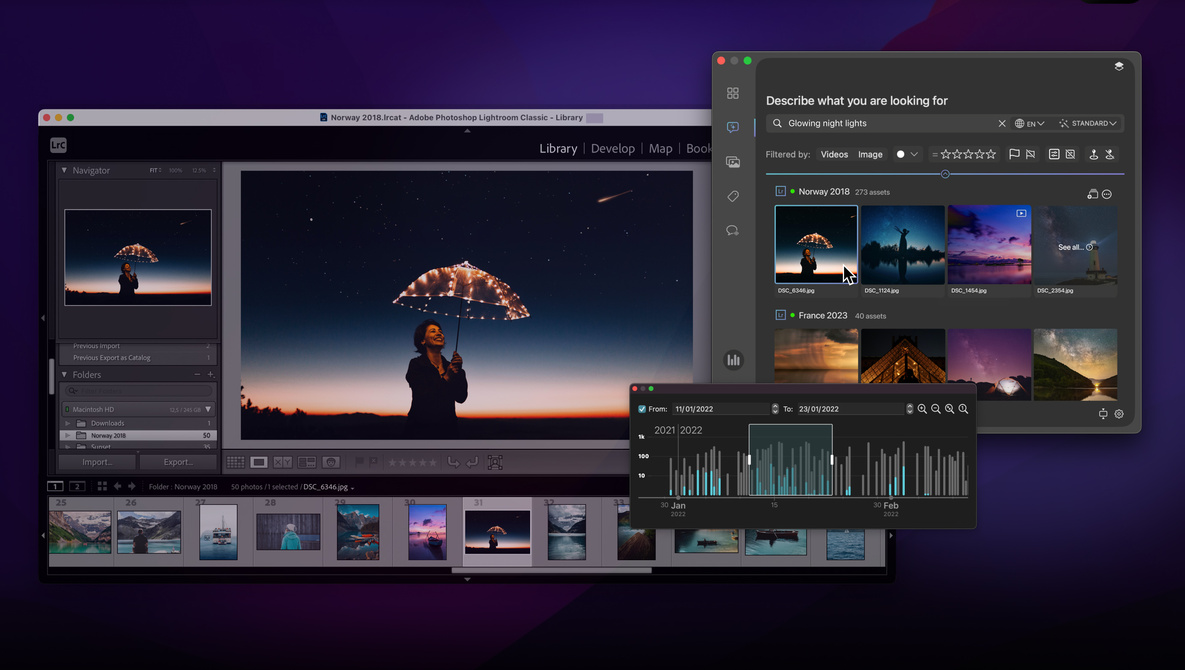Collapse the Folders panel
Screen dimensions: 1185x670
[x=64, y=375]
